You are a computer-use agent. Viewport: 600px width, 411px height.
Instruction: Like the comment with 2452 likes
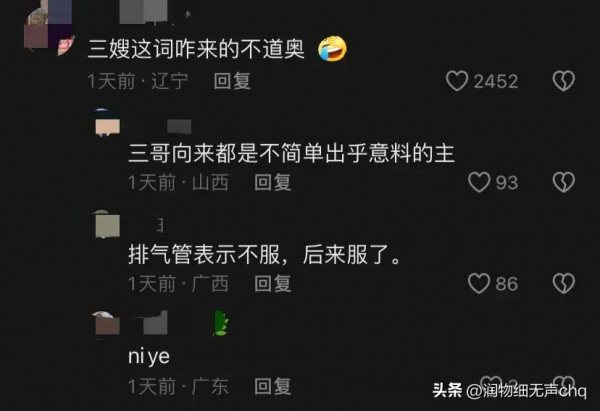pos(457,81)
